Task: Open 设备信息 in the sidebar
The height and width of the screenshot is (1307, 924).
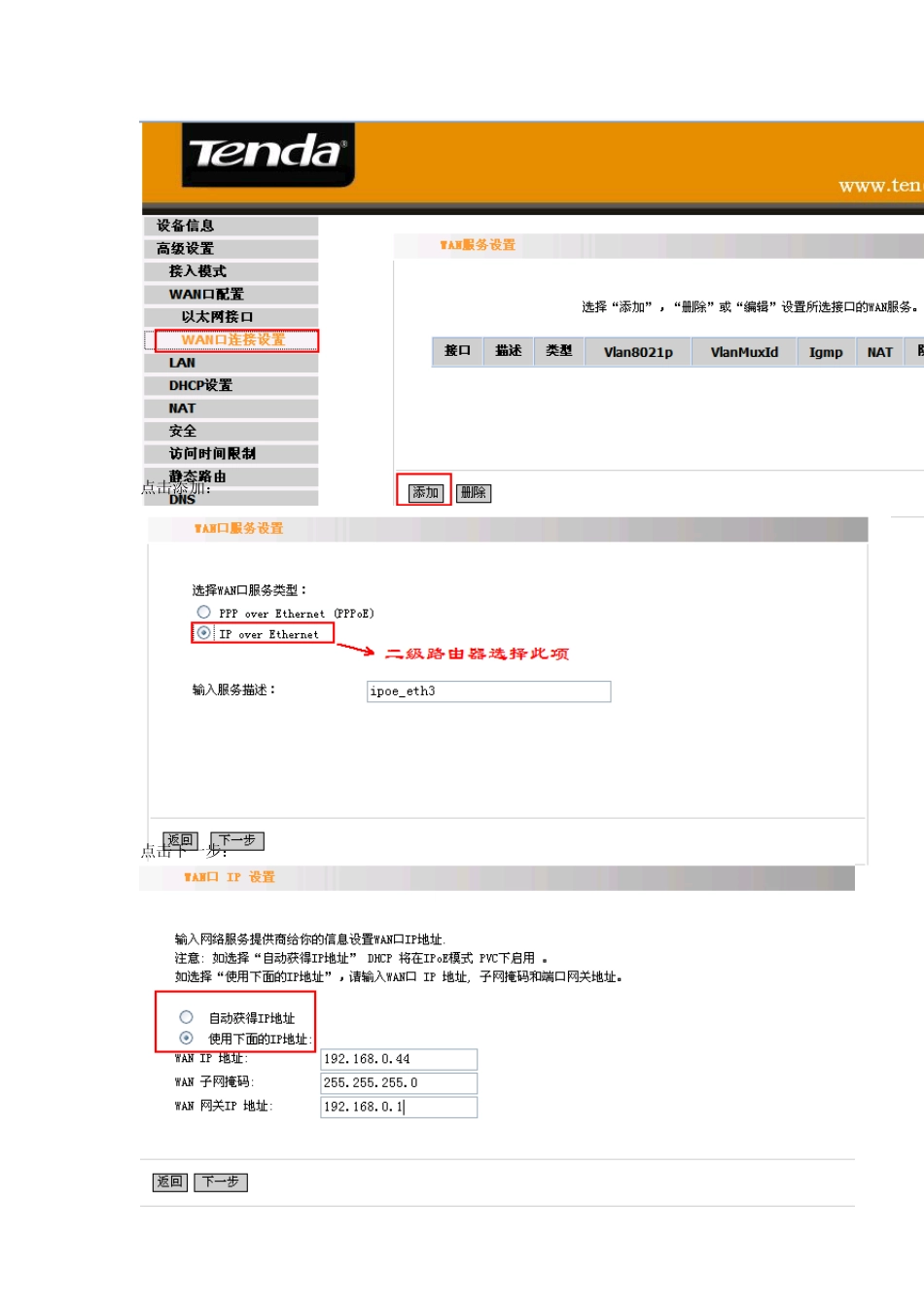Action: click(x=231, y=226)
